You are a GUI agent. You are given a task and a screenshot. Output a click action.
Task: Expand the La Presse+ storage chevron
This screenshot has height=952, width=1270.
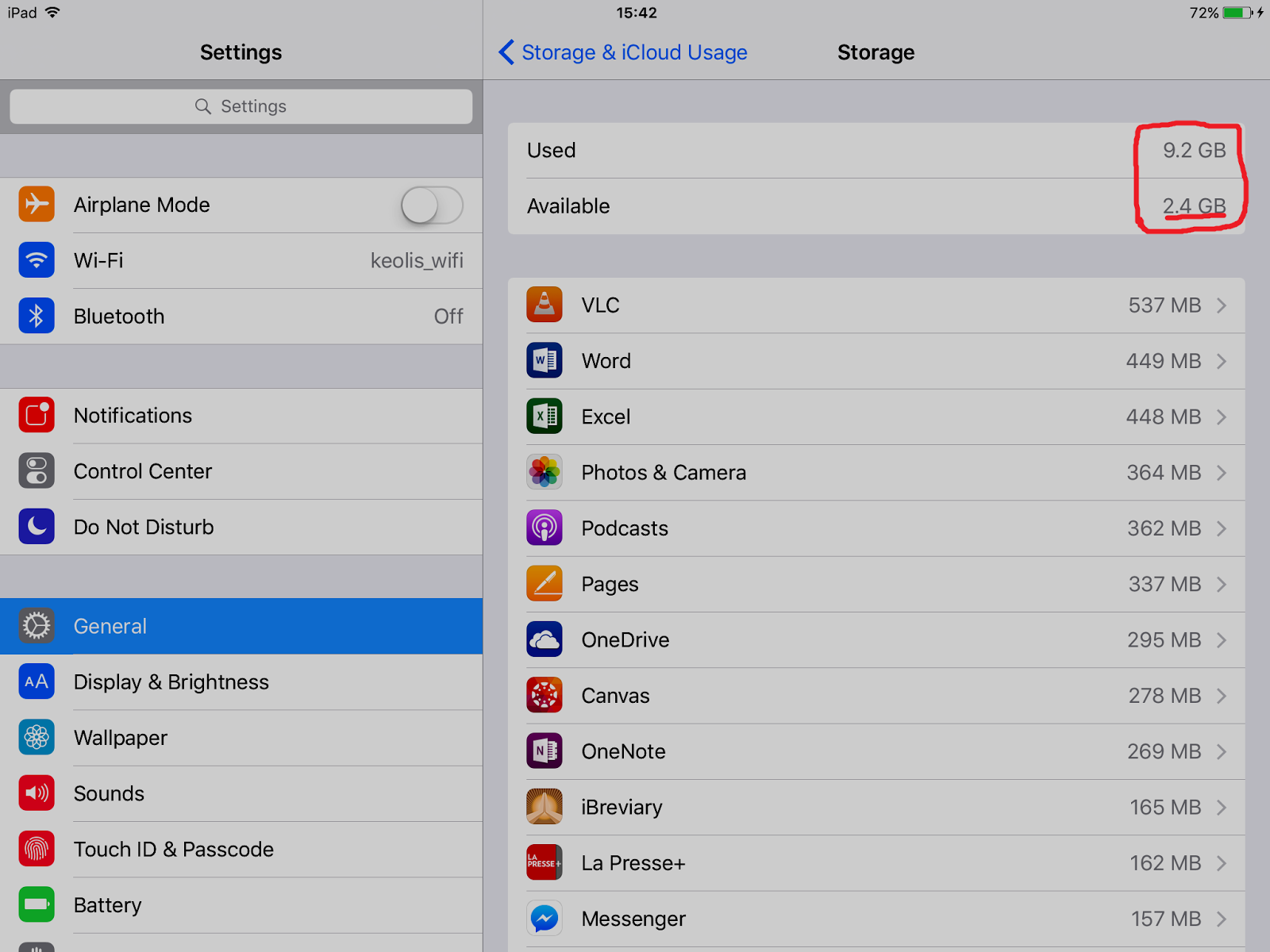pos(1222,863)
